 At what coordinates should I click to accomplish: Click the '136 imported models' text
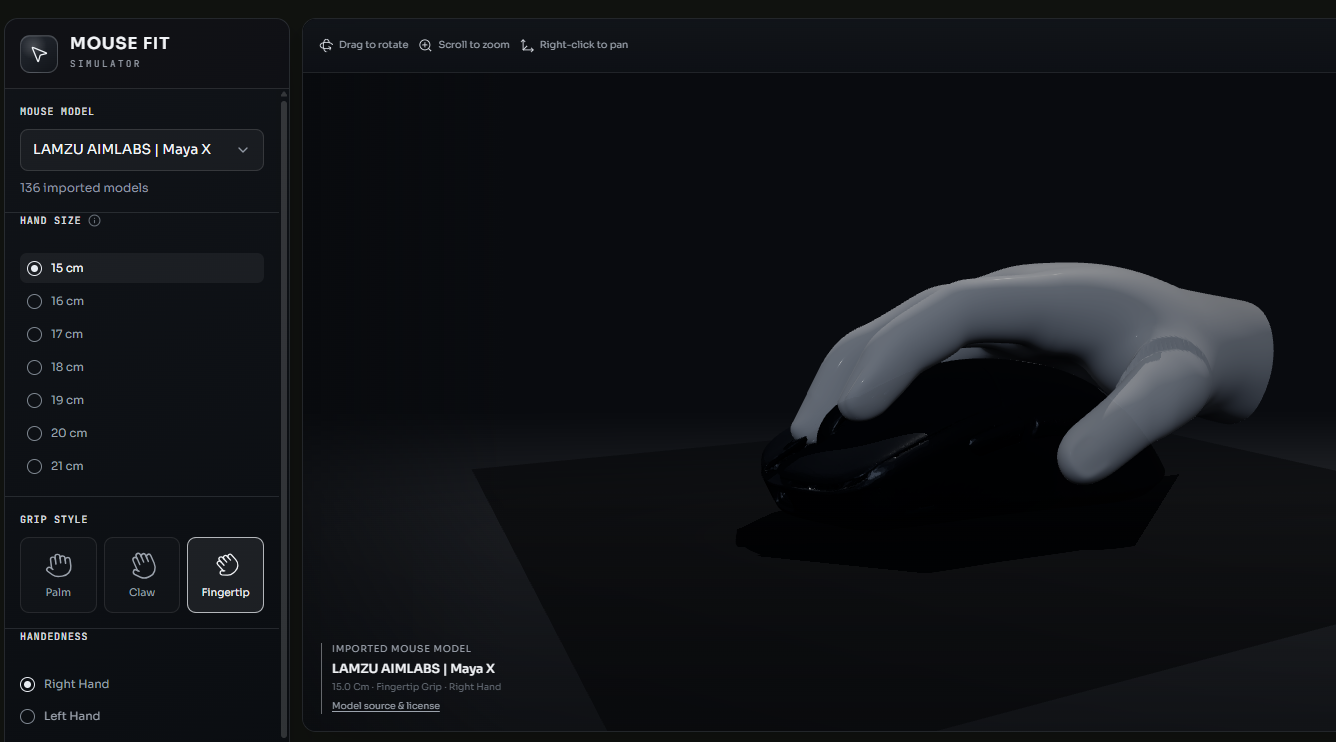point(84,188)
